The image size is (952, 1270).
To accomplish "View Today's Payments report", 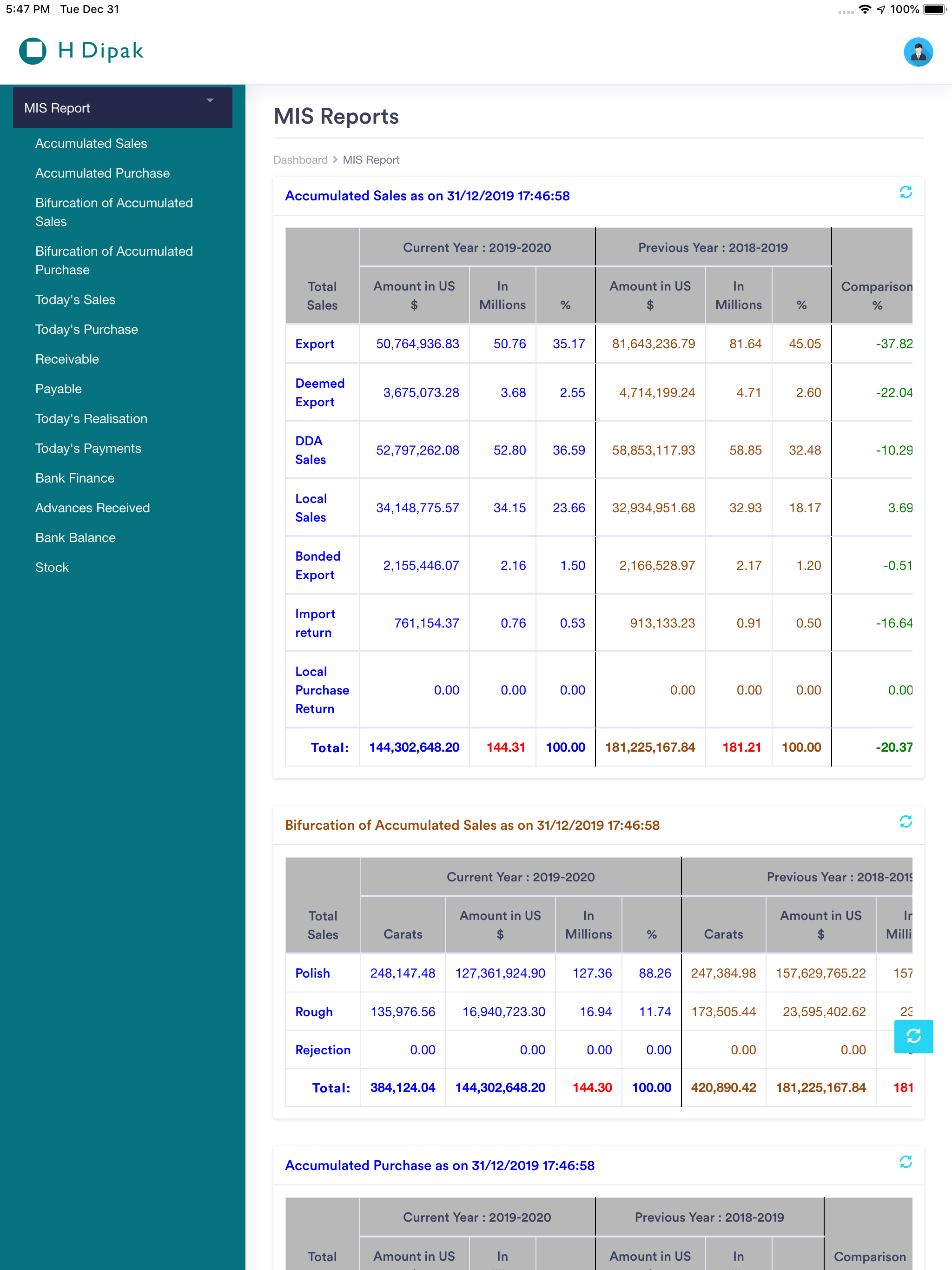I will 88,449.
